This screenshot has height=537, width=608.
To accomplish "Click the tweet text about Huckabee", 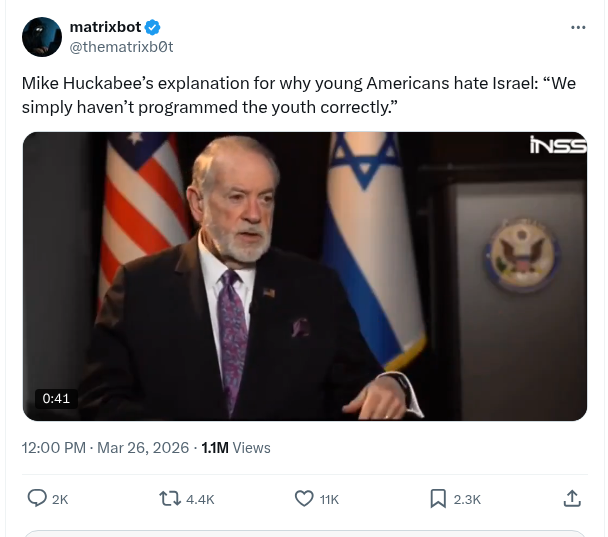I will 298,94.
